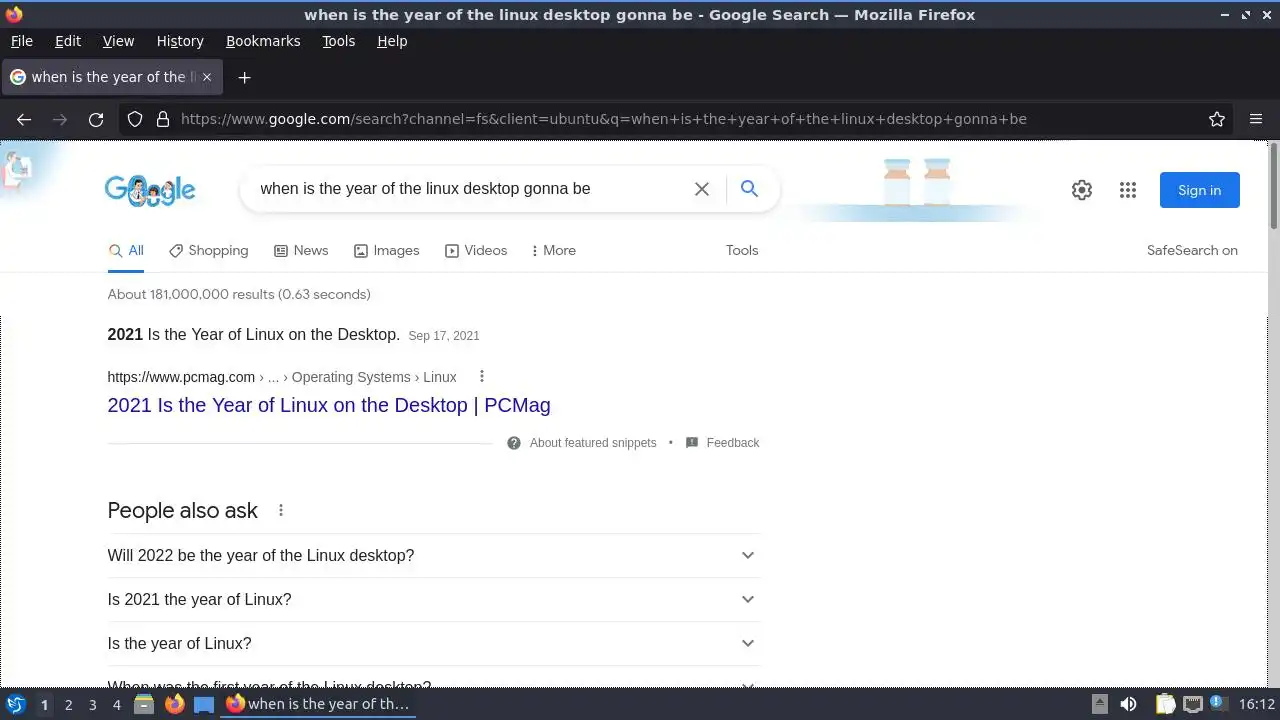The height and width of the screenshot is (720, 1280).
Task: Click the magnifier search submit button
Action: click(x=749, y=188)
